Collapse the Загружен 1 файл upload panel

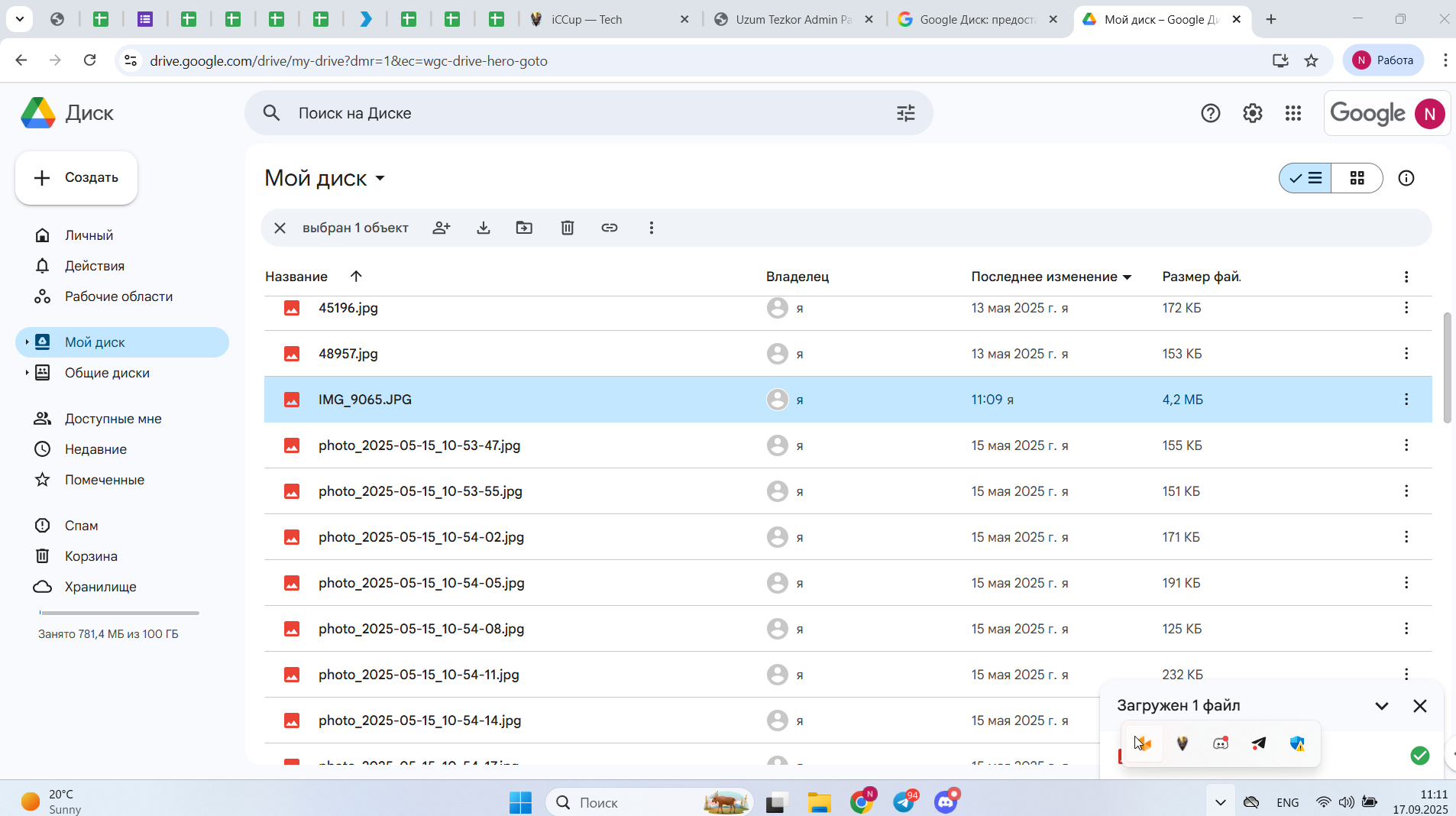pos(1382,706)
